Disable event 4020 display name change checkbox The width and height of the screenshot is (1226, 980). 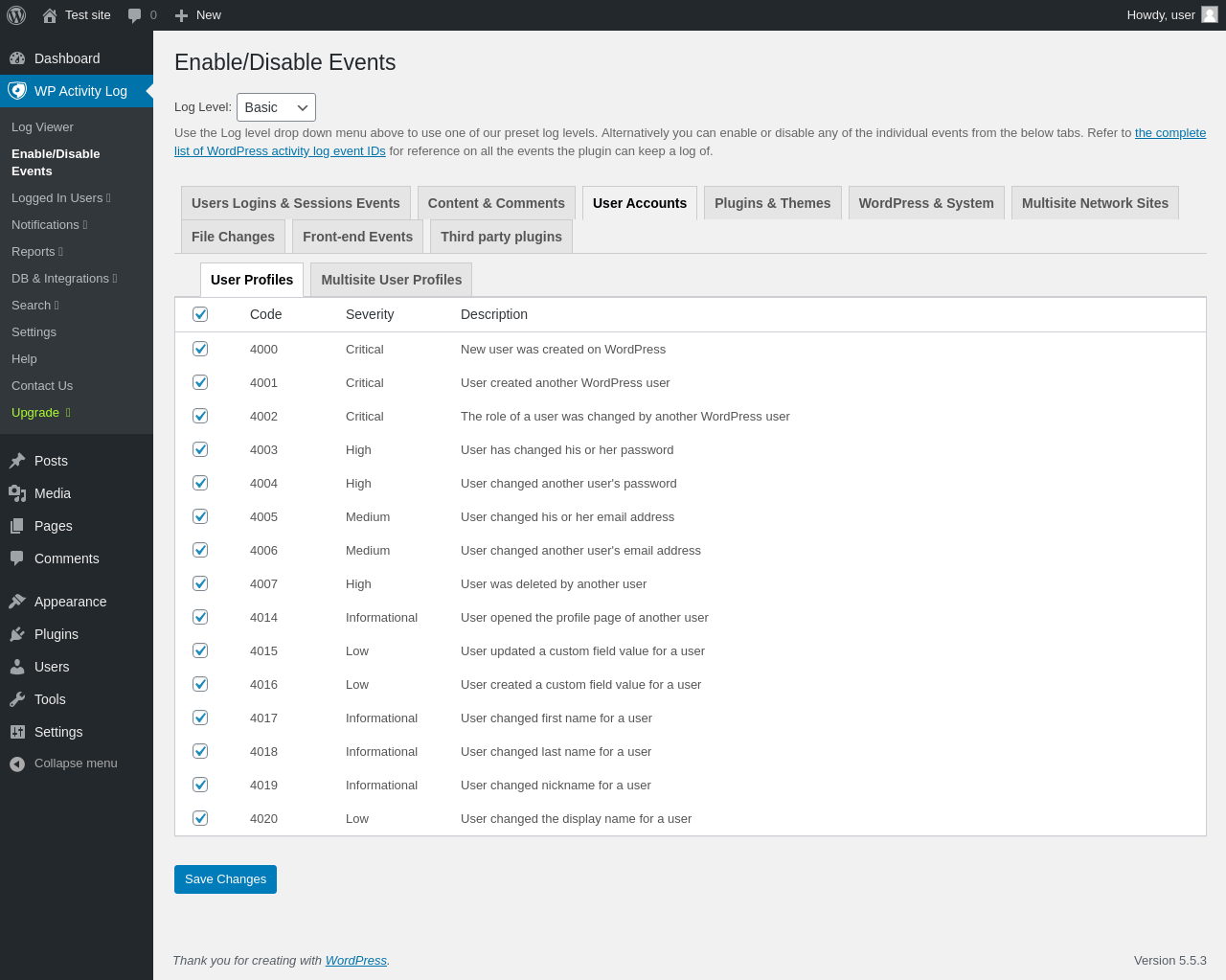[200, 818]
